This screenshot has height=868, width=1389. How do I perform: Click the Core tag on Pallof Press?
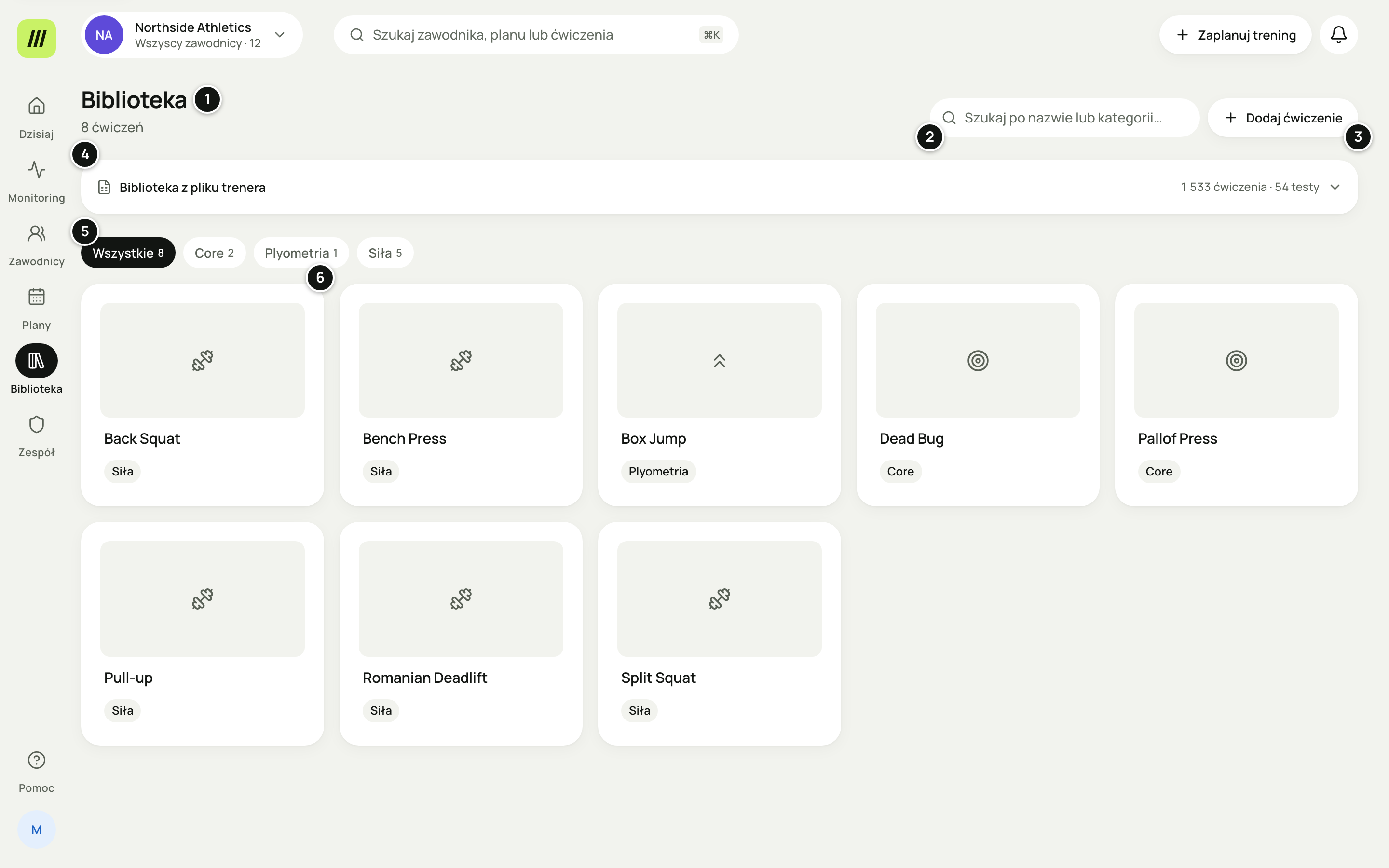click(1159, 471)
